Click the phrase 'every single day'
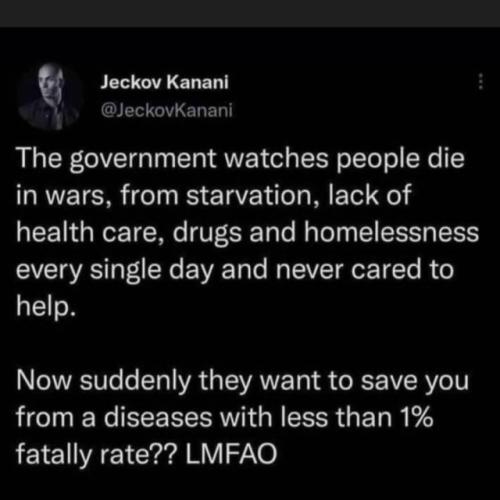The image size is (500, 500). click(114, 270)
